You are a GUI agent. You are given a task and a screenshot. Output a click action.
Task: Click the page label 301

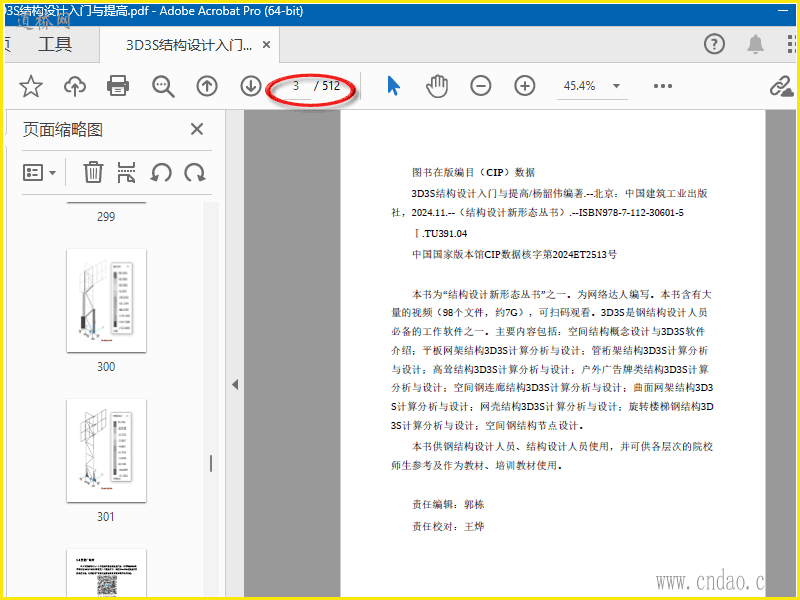(106, 517)
